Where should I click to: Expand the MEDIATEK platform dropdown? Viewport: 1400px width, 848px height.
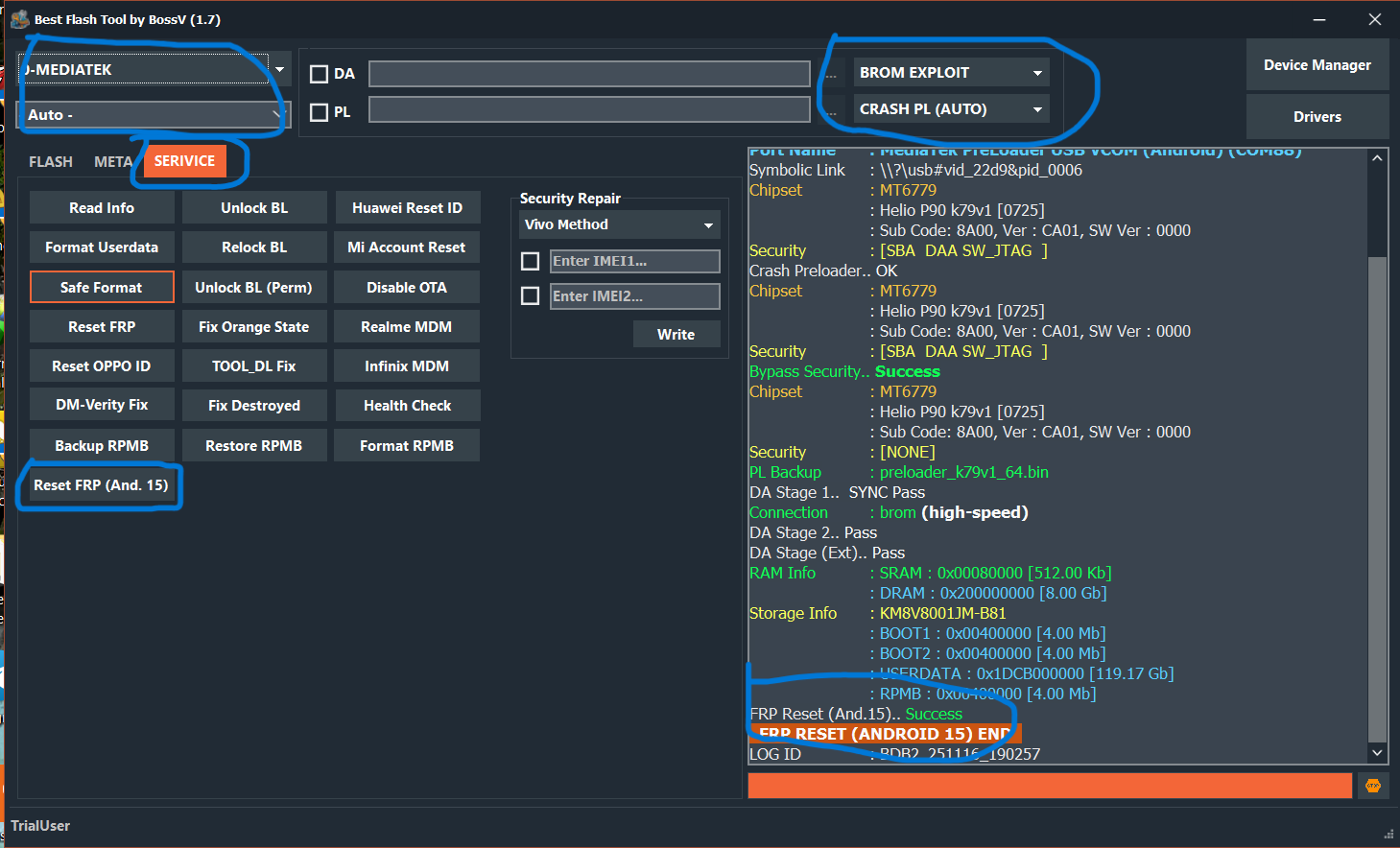point(279,69)
